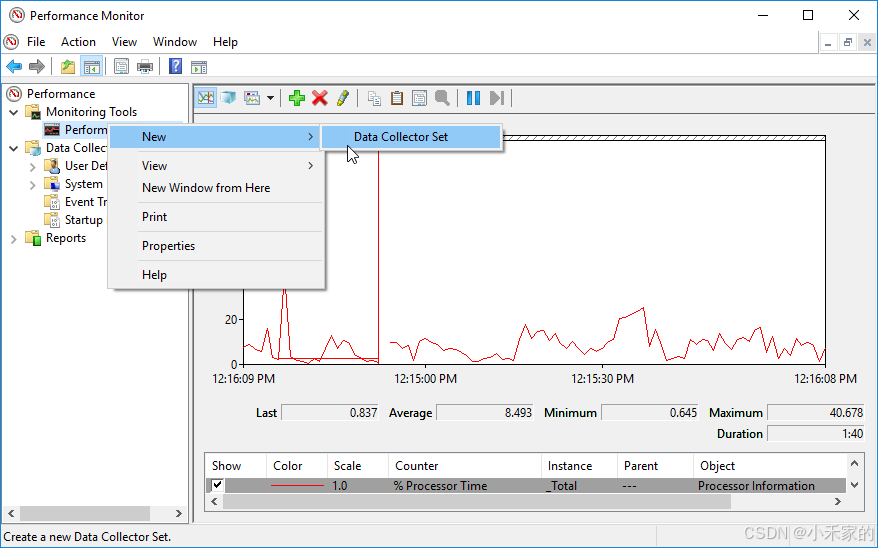Screen dimensions: 878x548
Task: Expand the View submenu arrow
Action: 311,166
